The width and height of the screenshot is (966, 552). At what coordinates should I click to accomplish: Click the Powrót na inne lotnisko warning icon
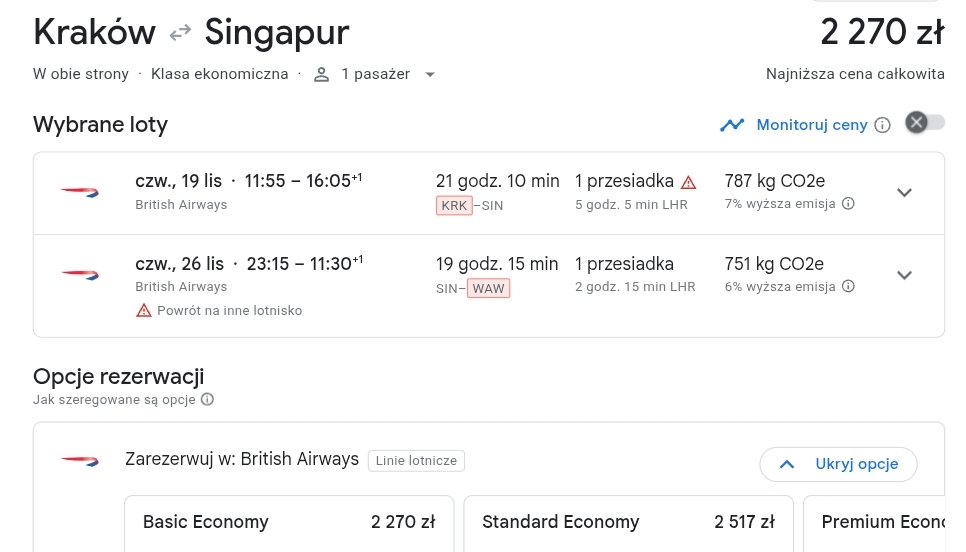(144, 310)
